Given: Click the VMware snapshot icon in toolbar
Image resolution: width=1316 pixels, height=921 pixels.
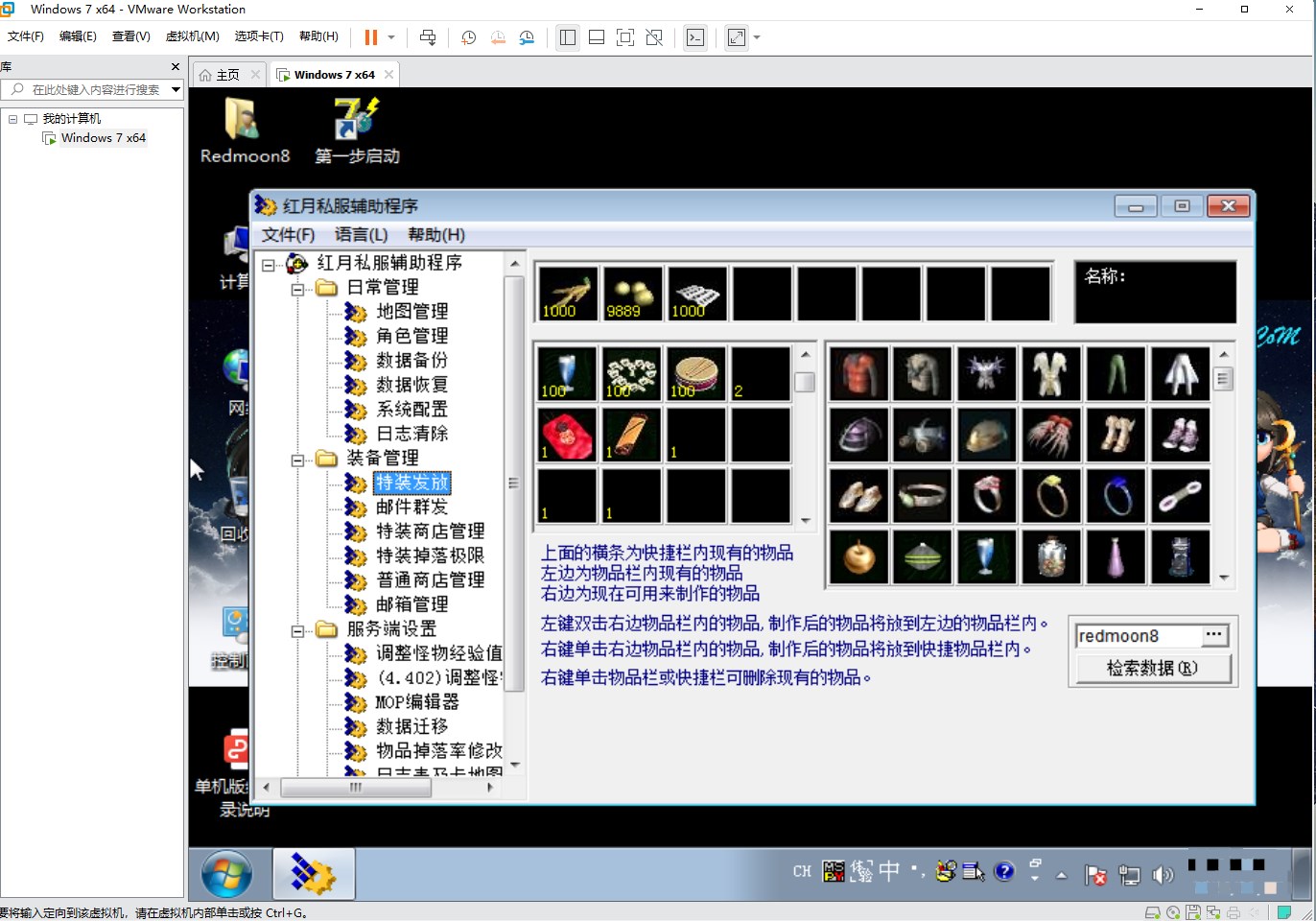Looking at the screenshot, I should pos(468,37).
